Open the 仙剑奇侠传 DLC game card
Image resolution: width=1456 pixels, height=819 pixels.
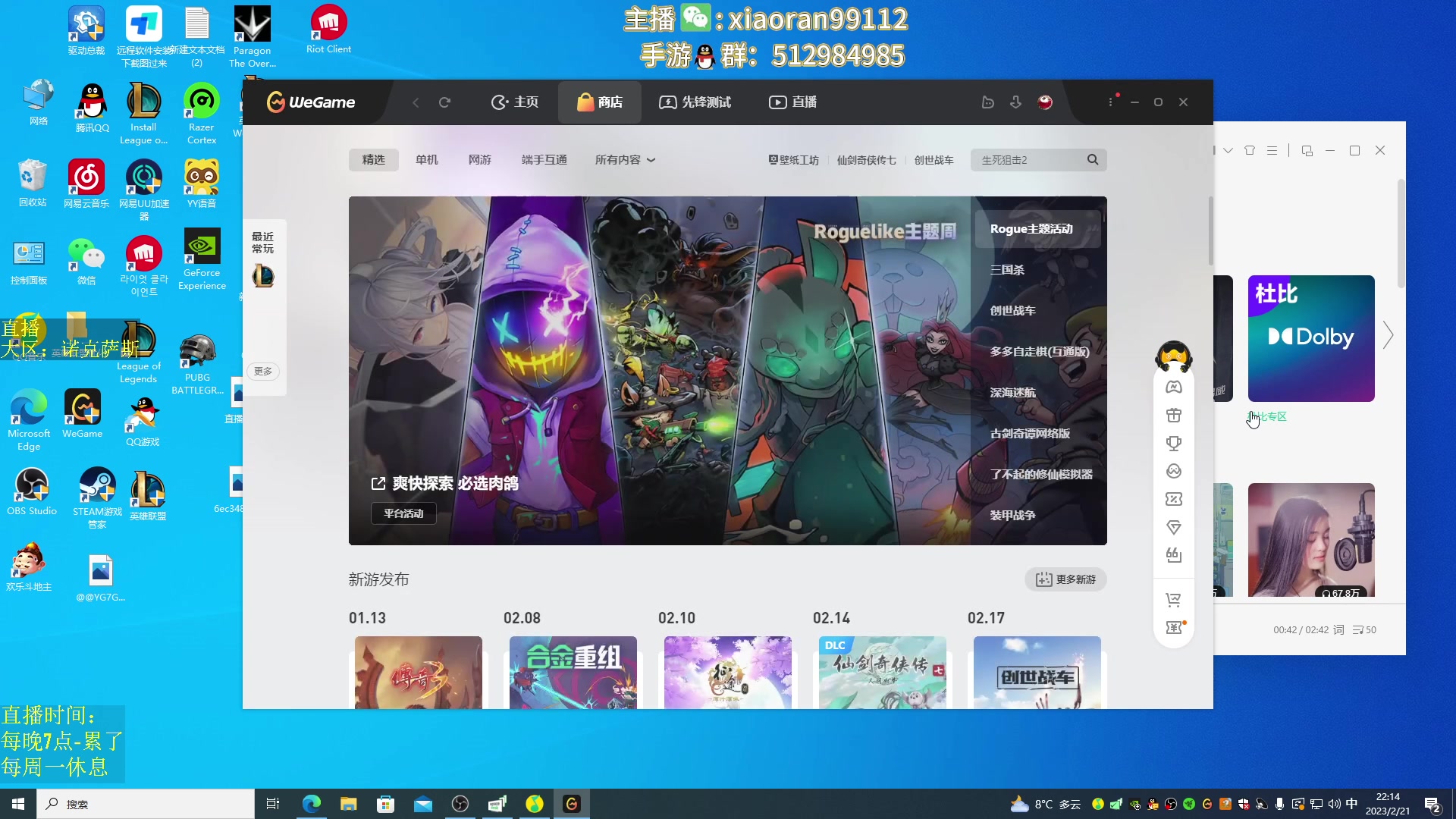[x=883, y=673]
